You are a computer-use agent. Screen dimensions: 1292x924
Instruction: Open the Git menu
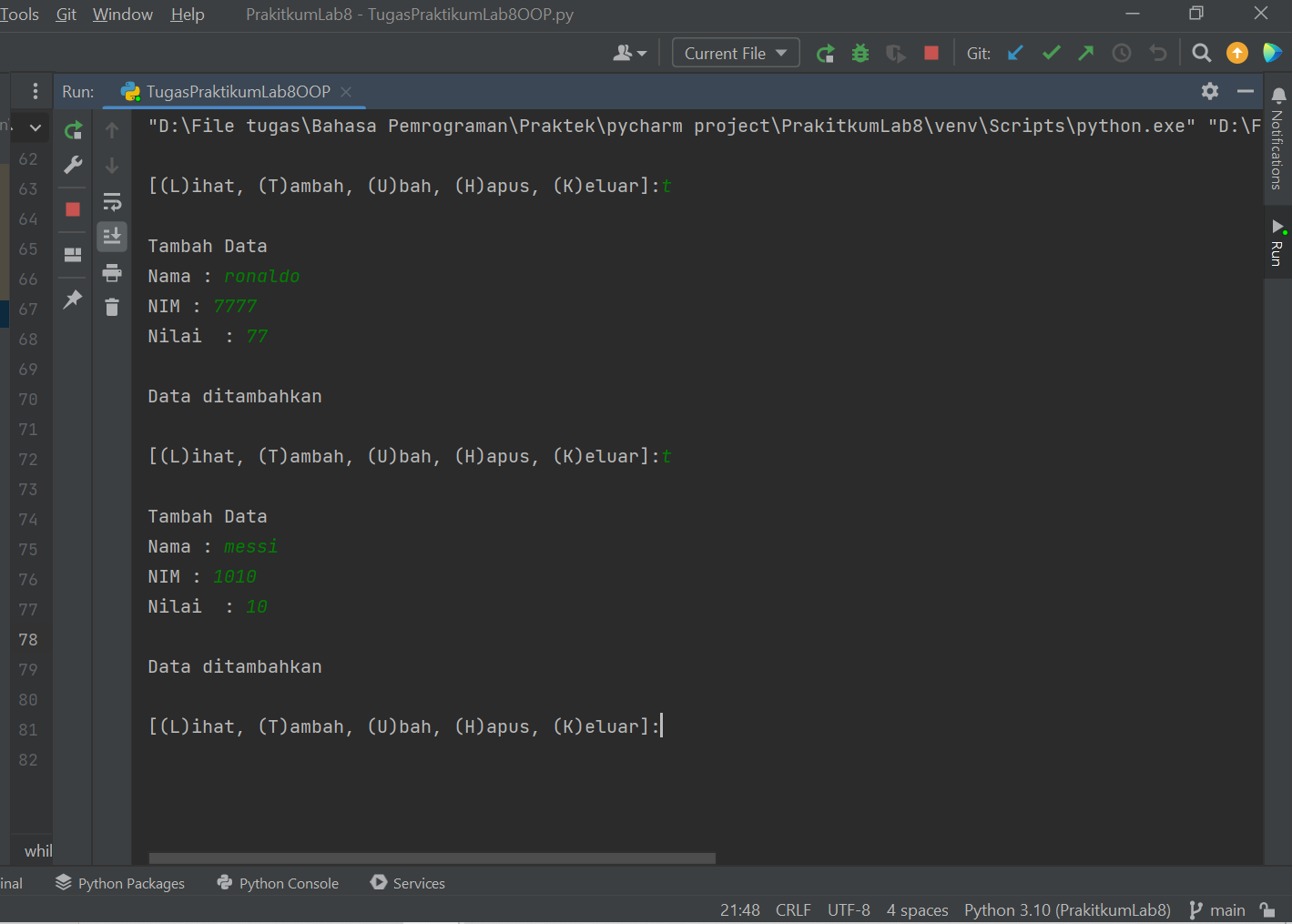[66, 14]
